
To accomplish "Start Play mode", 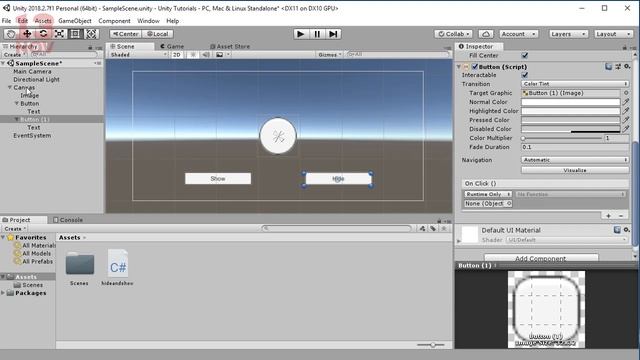I will tap(301, 34).
